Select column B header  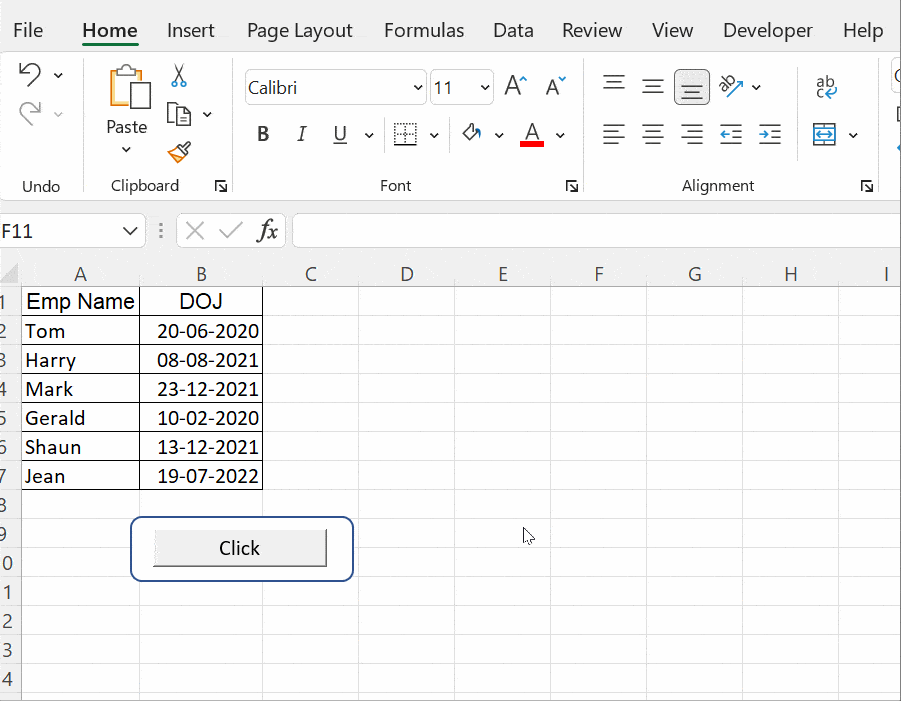201,274
